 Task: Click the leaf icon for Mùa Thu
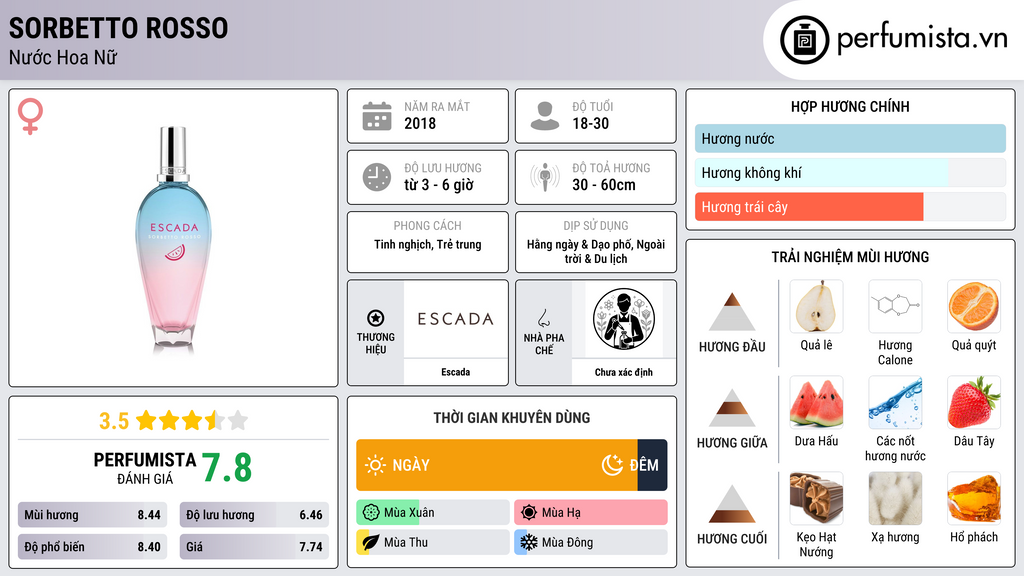coord(371,542)
